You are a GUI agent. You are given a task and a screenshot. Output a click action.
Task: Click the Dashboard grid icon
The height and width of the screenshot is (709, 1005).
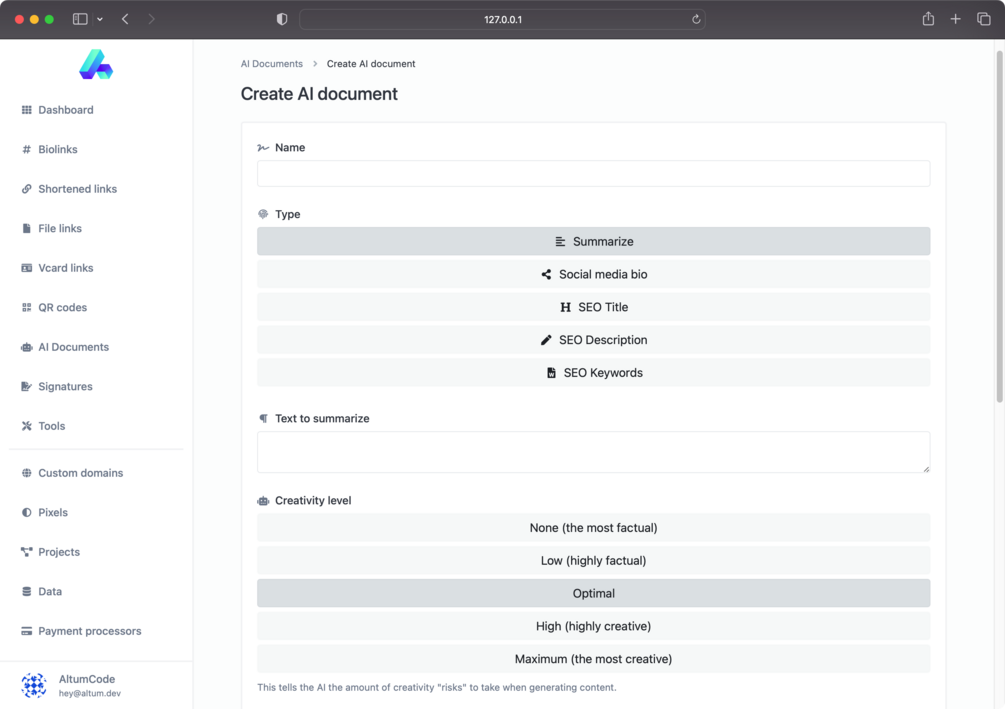click(26, 110)
